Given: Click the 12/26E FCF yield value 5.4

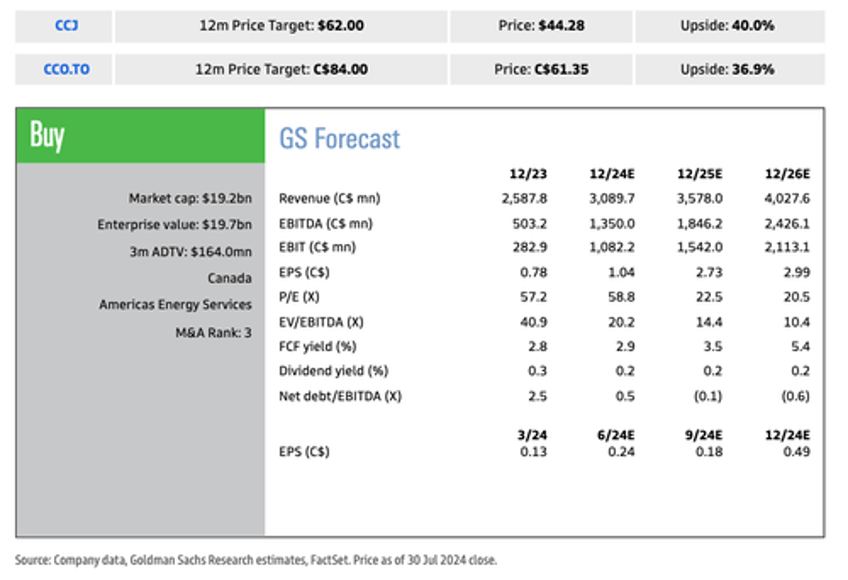Looking at the screenshot, I should click(800, 346).
